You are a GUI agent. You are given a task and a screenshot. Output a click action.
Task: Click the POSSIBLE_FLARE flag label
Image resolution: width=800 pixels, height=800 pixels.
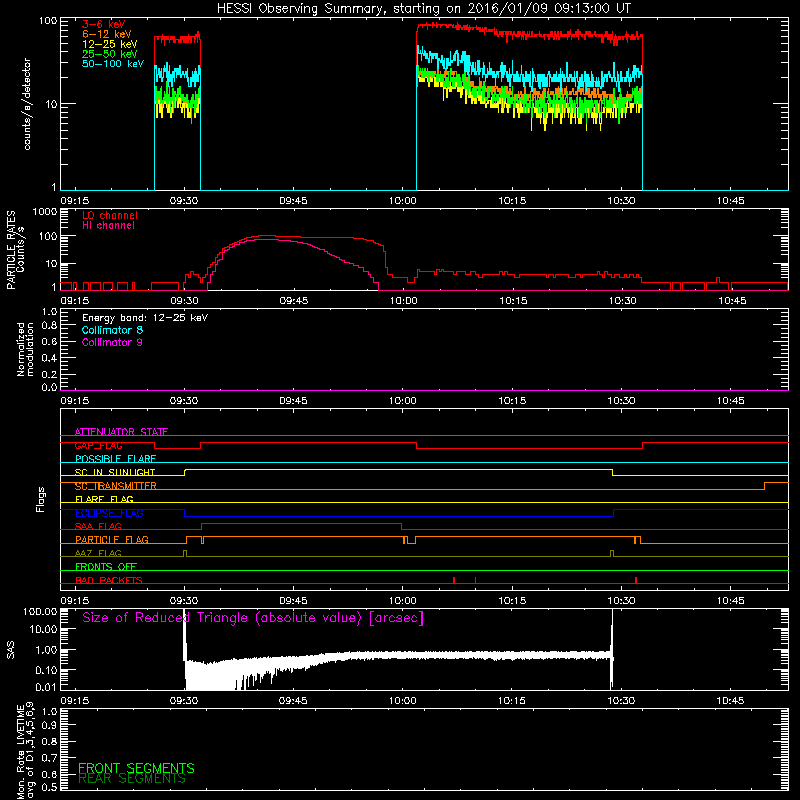[115, 459]
